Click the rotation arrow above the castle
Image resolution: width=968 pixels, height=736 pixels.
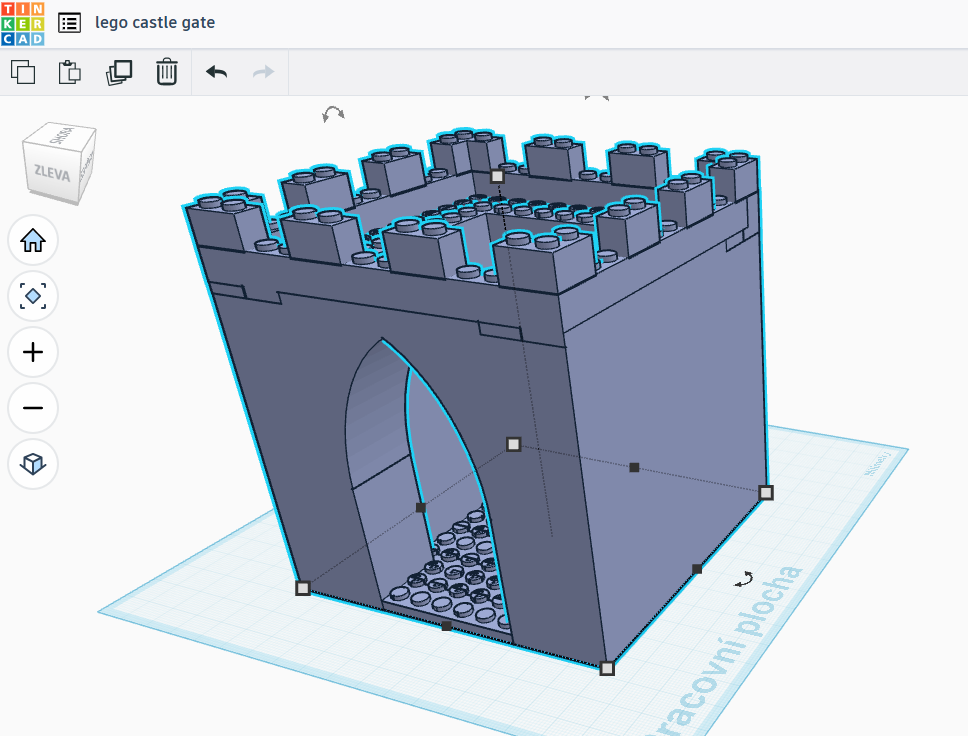pos(333,114)
